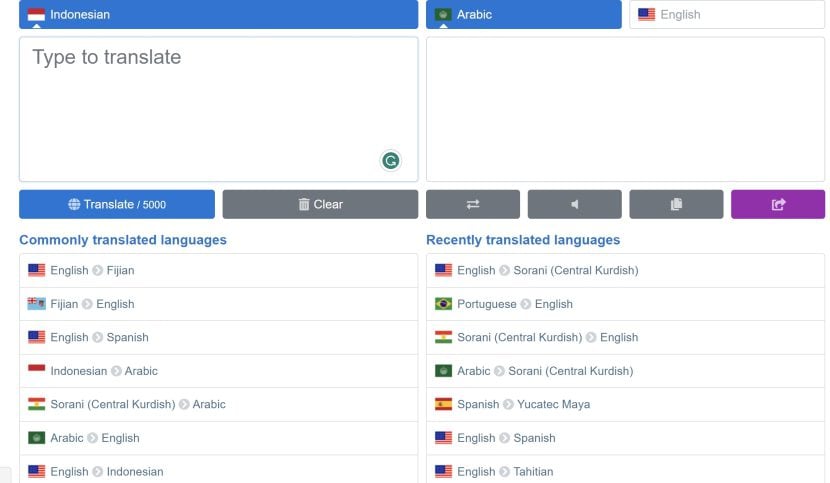Open English to Sorani (Central Kurdish) pair
The height and width of the screenshot is (483, 830).
tap(625, 270)
